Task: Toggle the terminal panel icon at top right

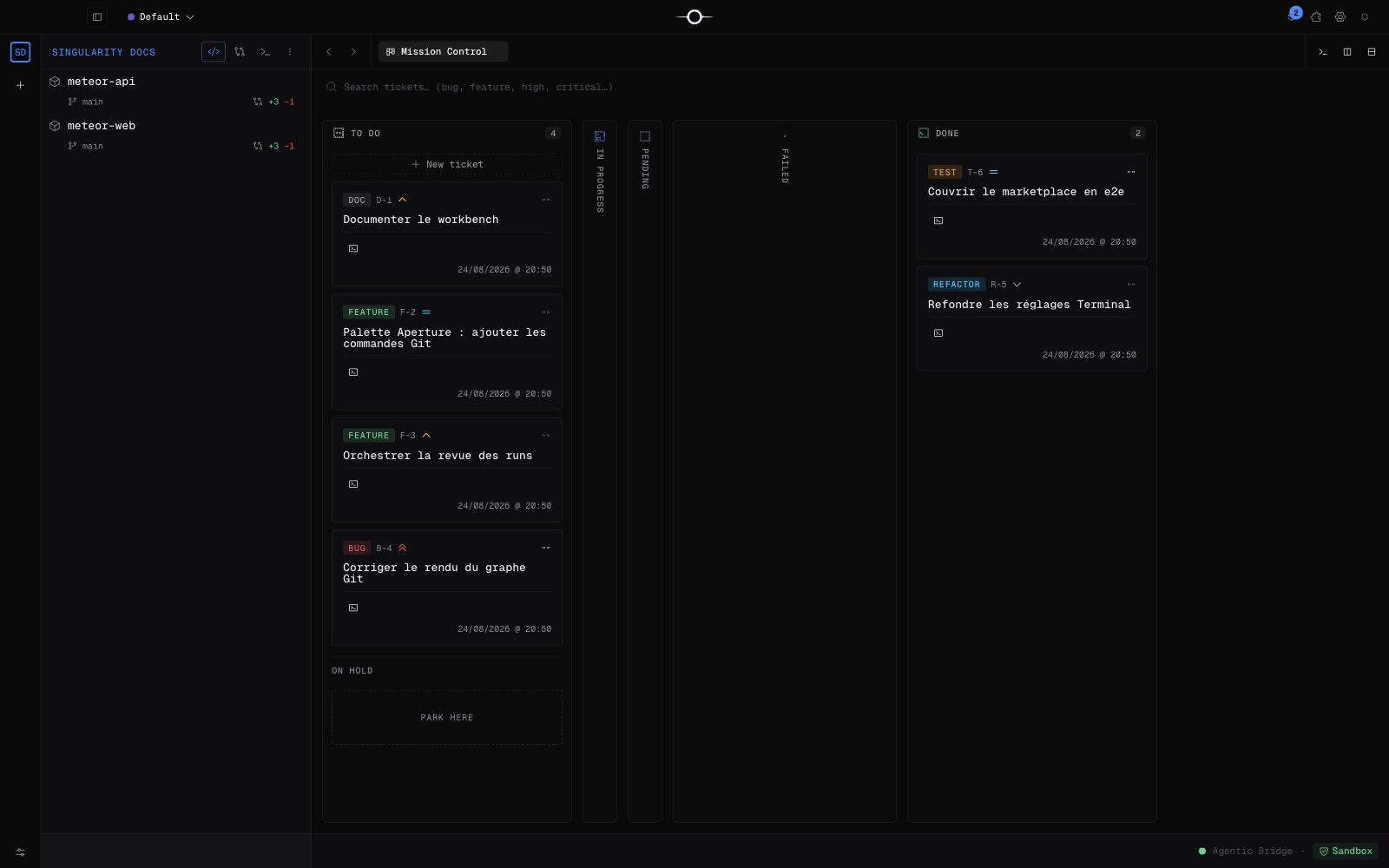Action: click(x=1323, y=52)
